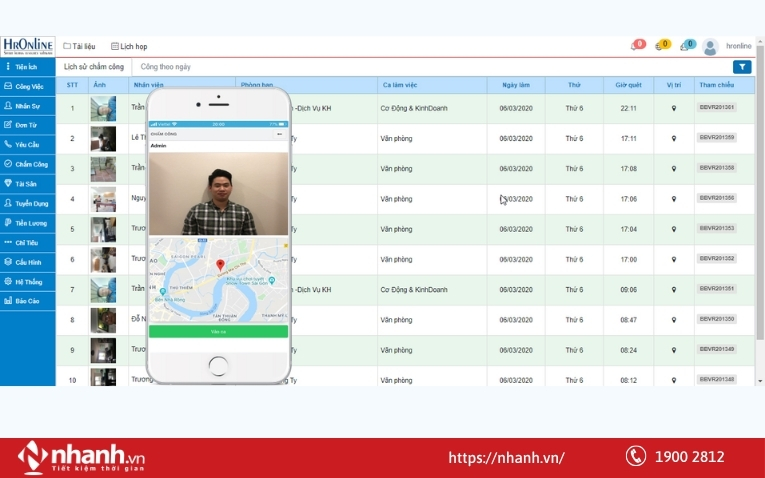Viewport: 765px width, 478px height.
Task: Click reference code BBVR201361
Action: [x=717, y=108]
